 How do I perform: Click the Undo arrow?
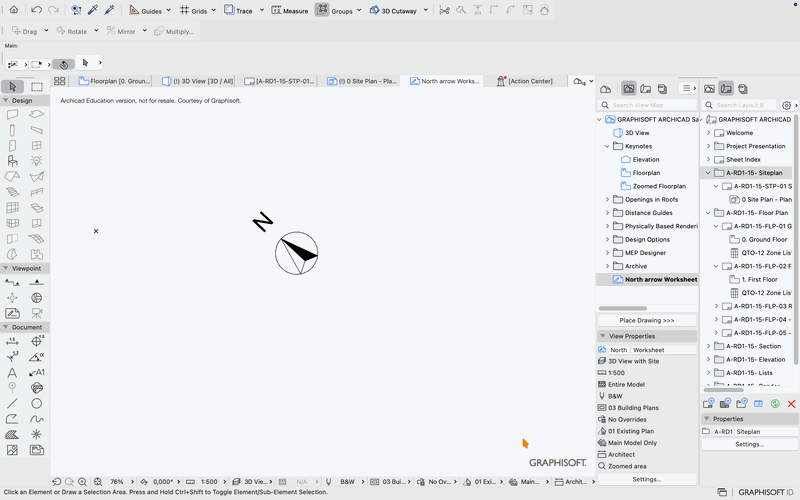click(x=36, y=10)
